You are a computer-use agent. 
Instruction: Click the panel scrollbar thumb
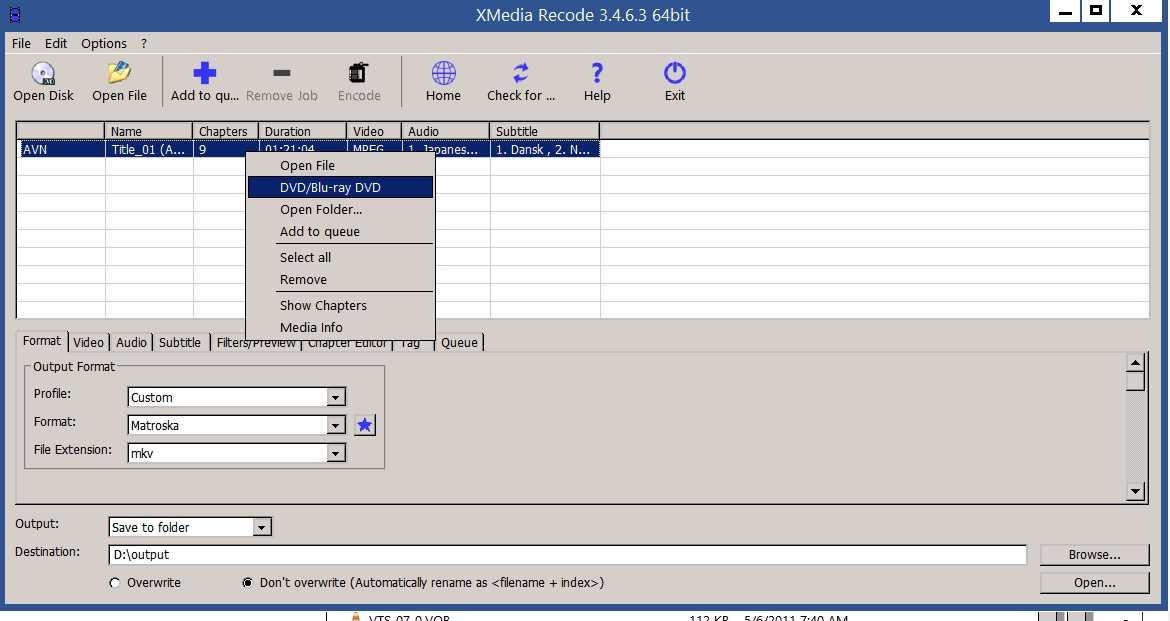tap(1135, 381)
